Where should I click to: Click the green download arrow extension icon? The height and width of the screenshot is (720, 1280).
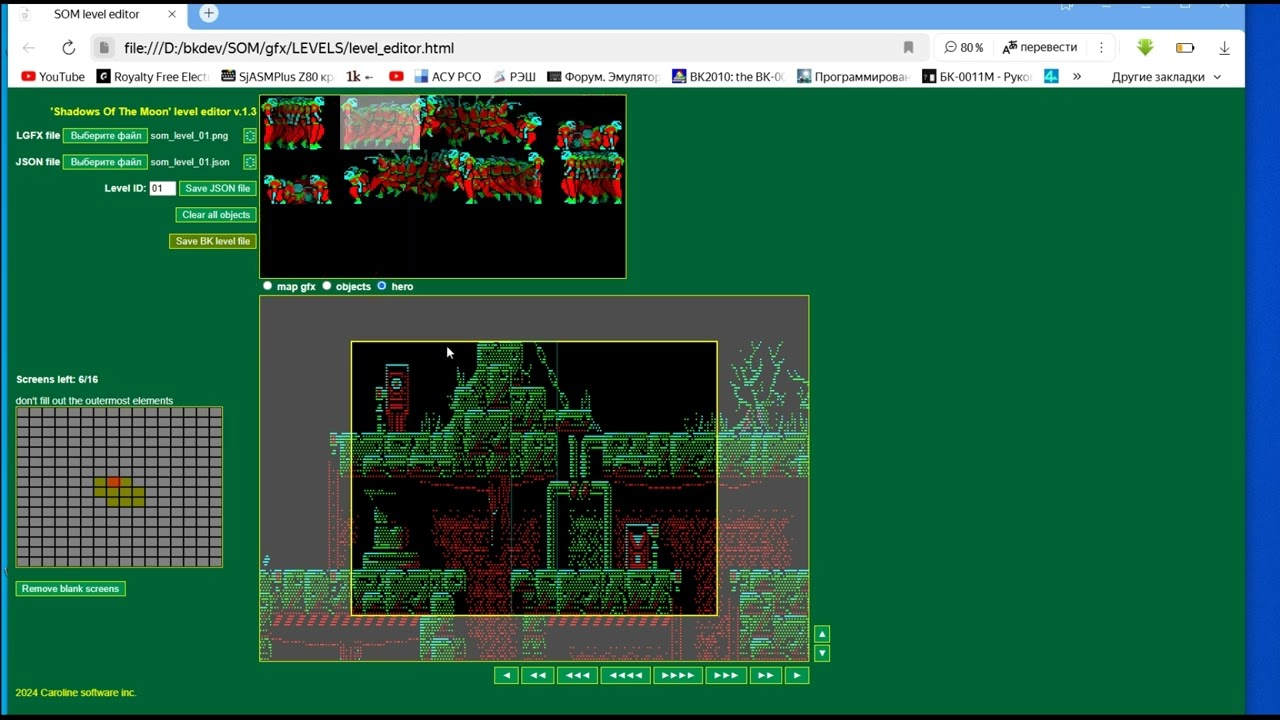[1145, 47]
